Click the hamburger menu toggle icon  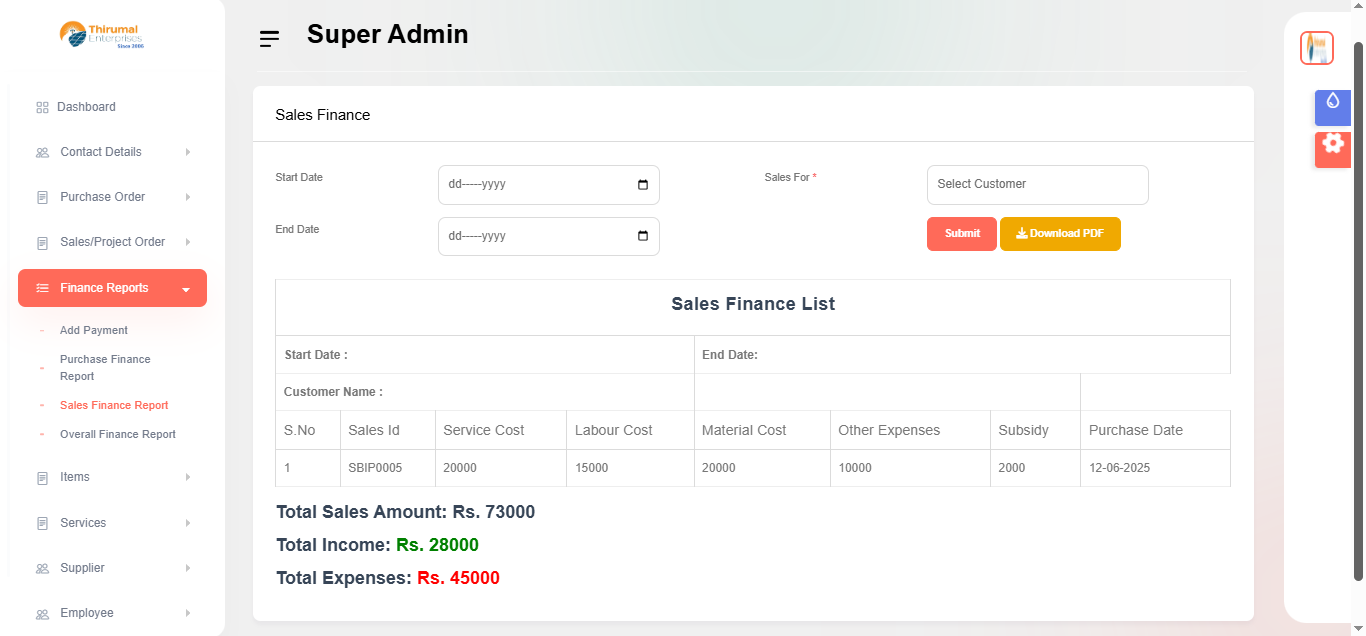269,39
